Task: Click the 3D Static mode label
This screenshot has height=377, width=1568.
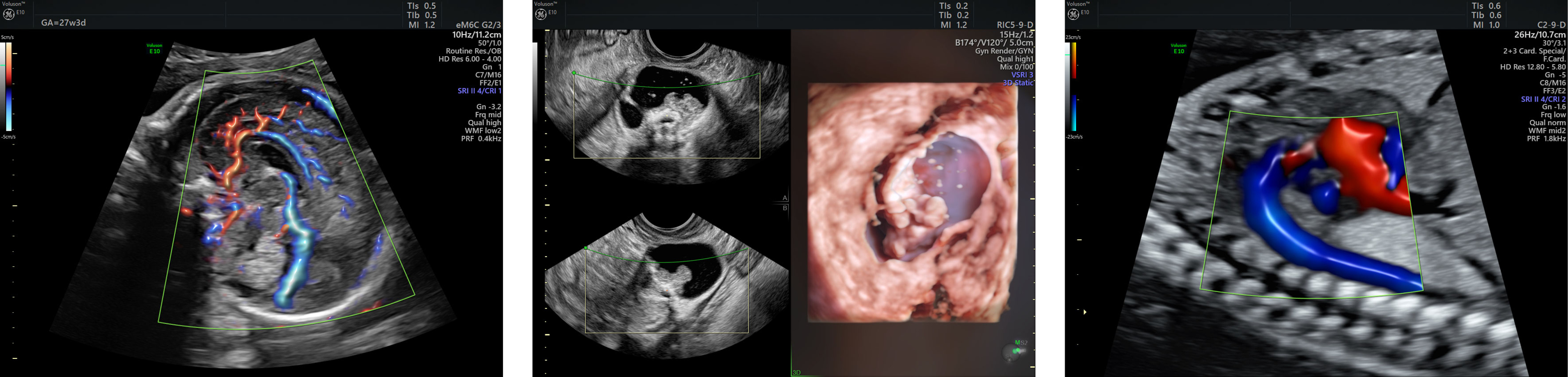Action: pos(1018,83)
